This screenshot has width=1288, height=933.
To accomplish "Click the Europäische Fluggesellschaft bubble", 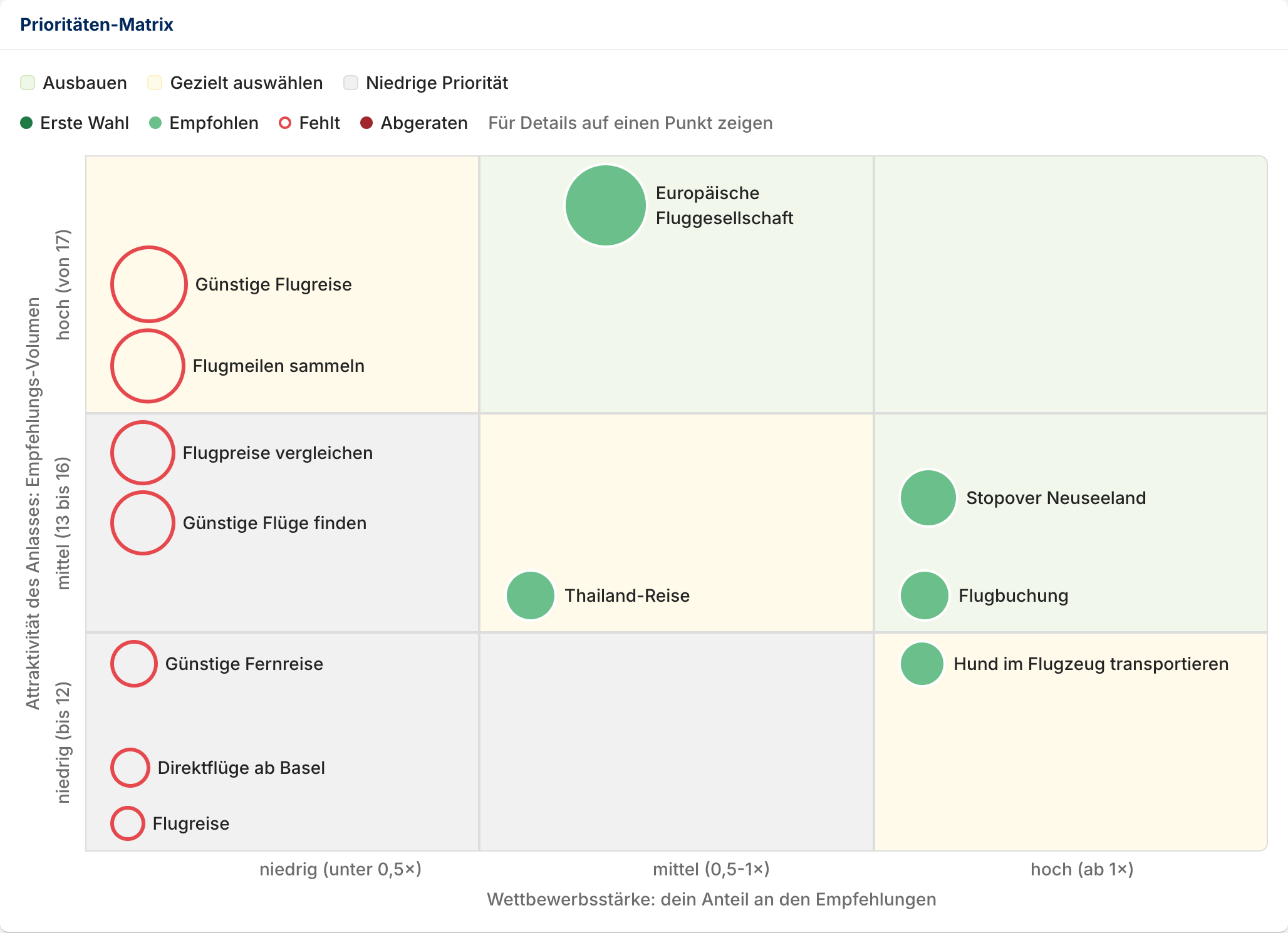I will click(605, 205).
